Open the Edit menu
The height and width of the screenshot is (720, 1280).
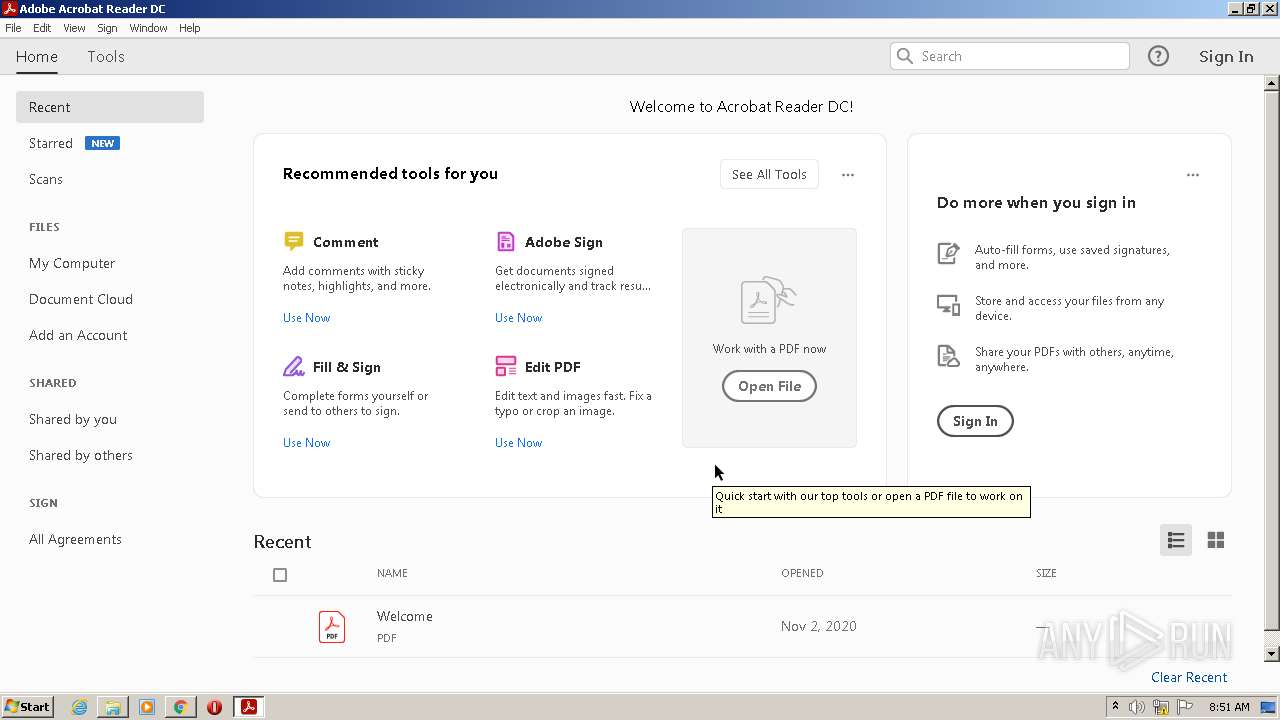(42, 28)
